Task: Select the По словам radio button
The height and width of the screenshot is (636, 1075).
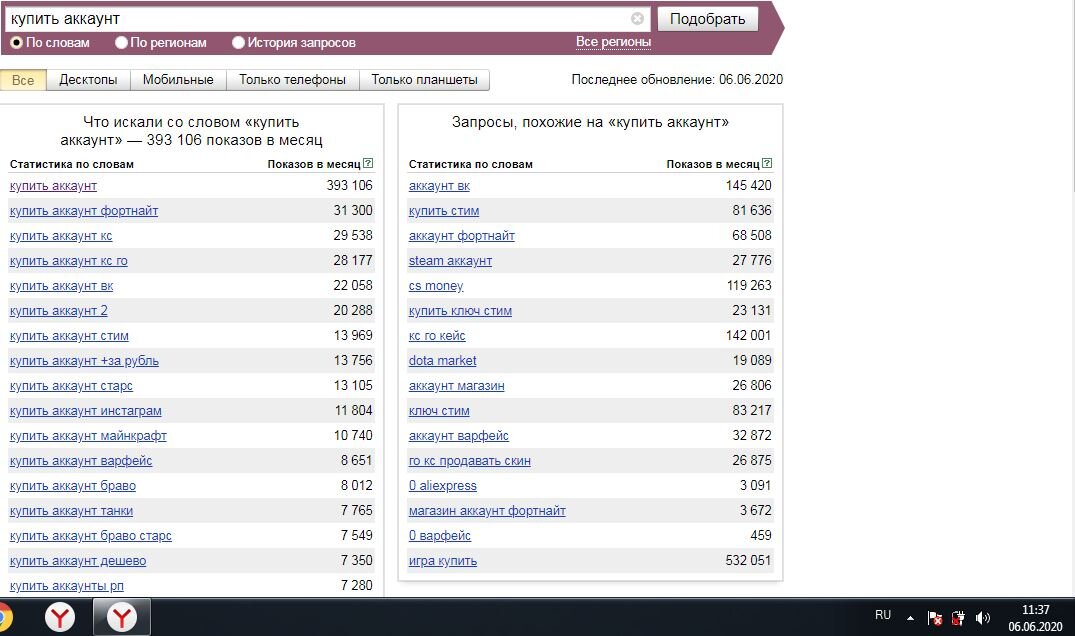Action: [16, 42]
